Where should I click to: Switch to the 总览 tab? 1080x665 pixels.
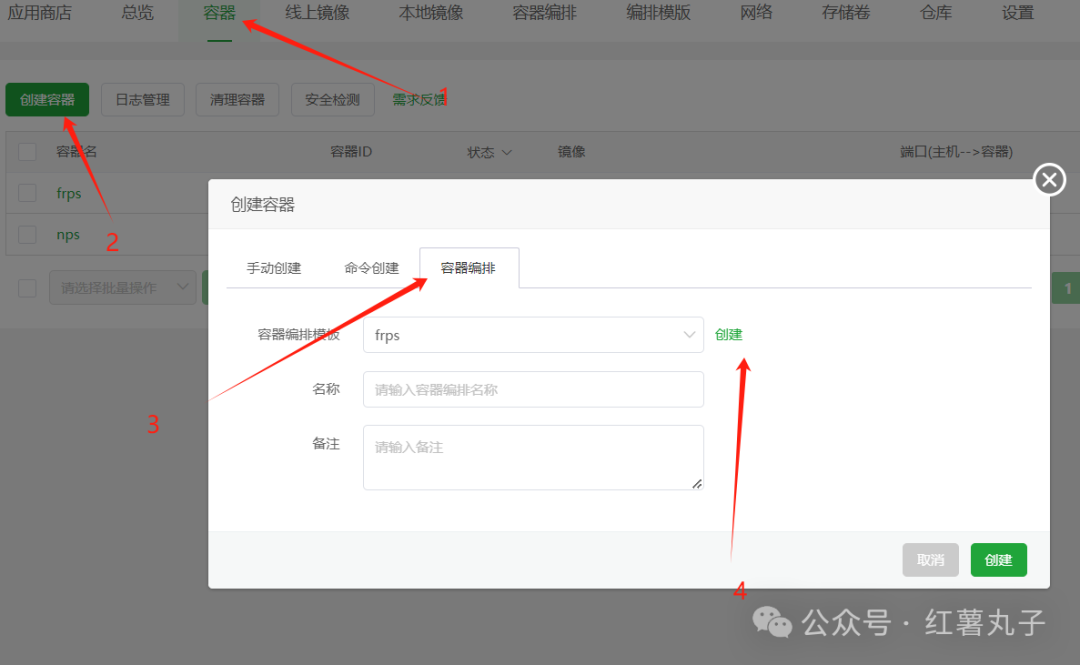click(x=137, y=13)
